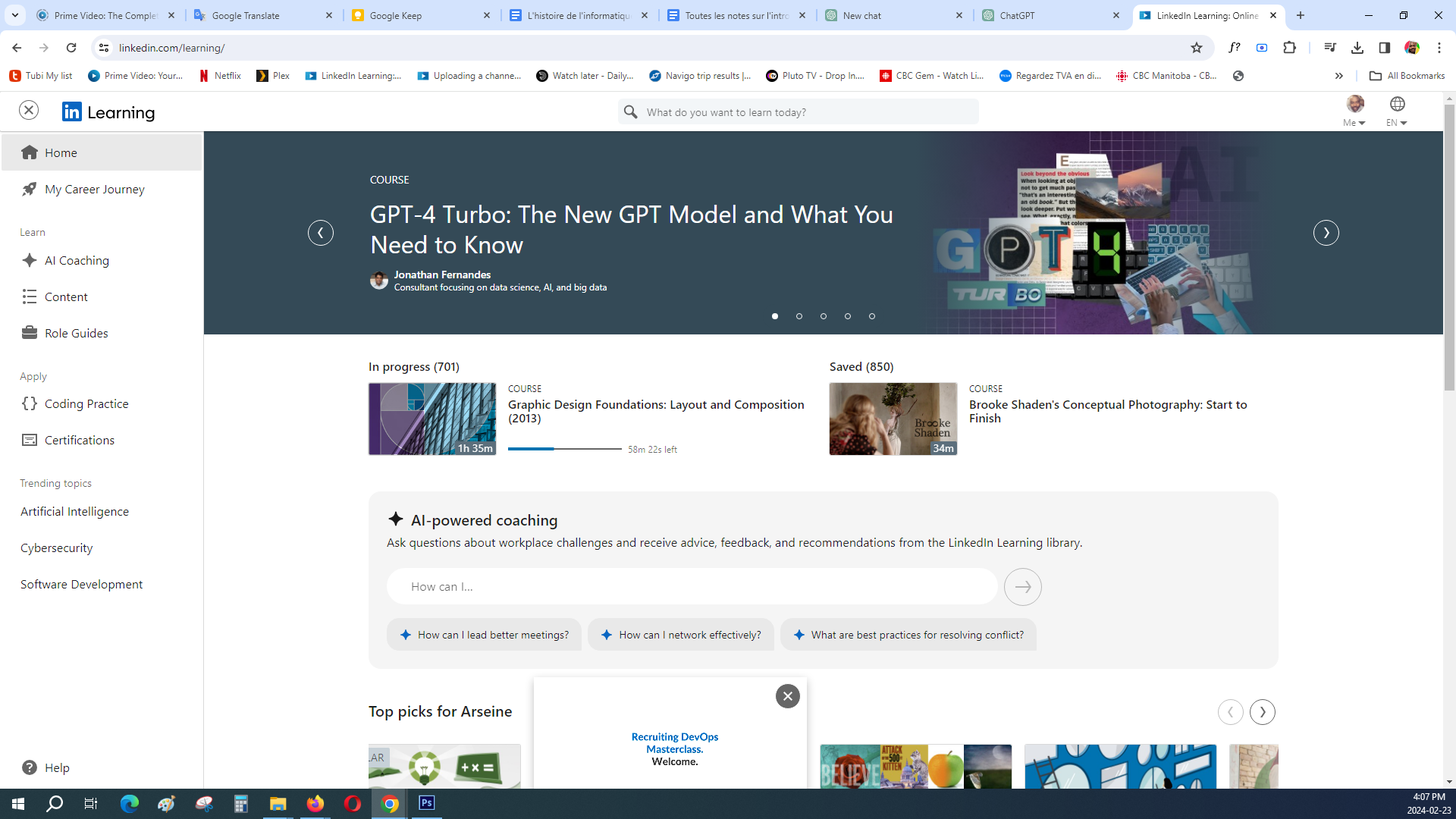
Task: Submit the AI coaching question arrow
Action: pos(1022,586)
